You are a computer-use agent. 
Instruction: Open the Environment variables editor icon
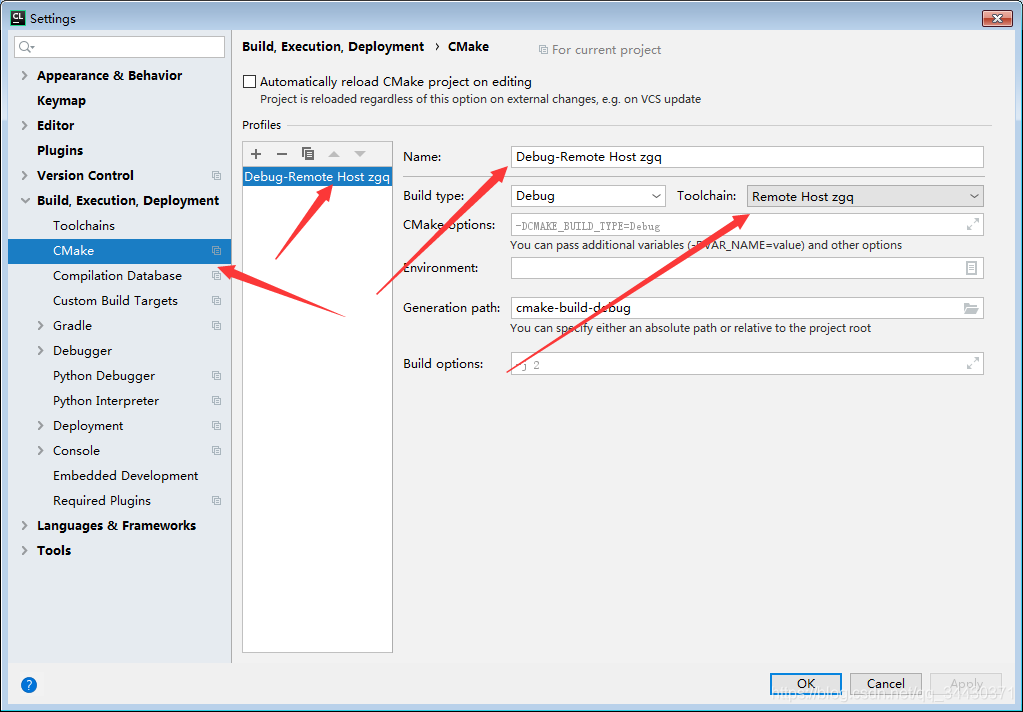[971, 268]
